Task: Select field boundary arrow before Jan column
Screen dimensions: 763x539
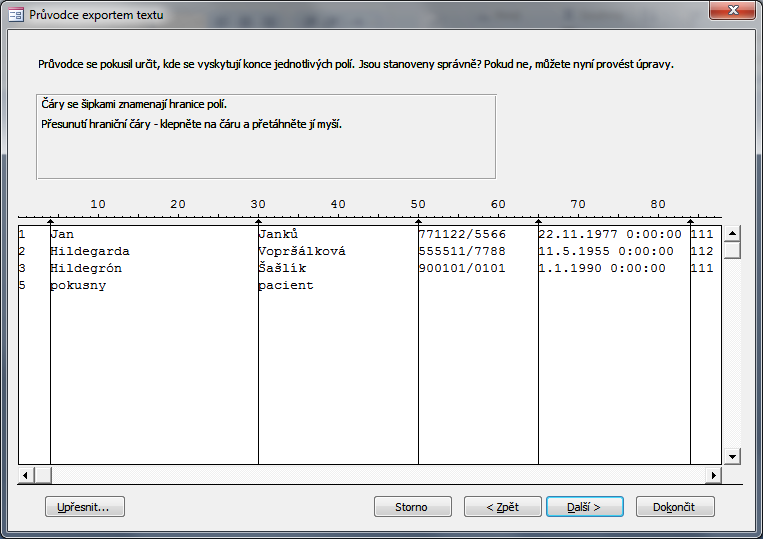Action: click(50, 222)
